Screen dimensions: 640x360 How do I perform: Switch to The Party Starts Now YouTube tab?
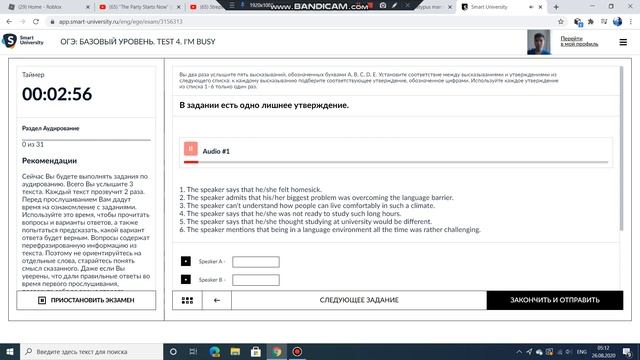[139, 7]
